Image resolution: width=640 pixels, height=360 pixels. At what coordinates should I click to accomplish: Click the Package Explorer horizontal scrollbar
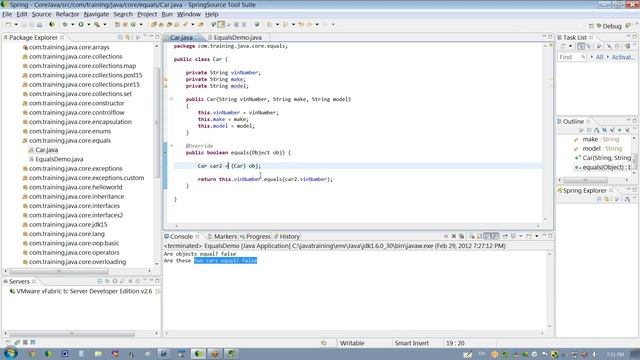(x=59, y=271)
